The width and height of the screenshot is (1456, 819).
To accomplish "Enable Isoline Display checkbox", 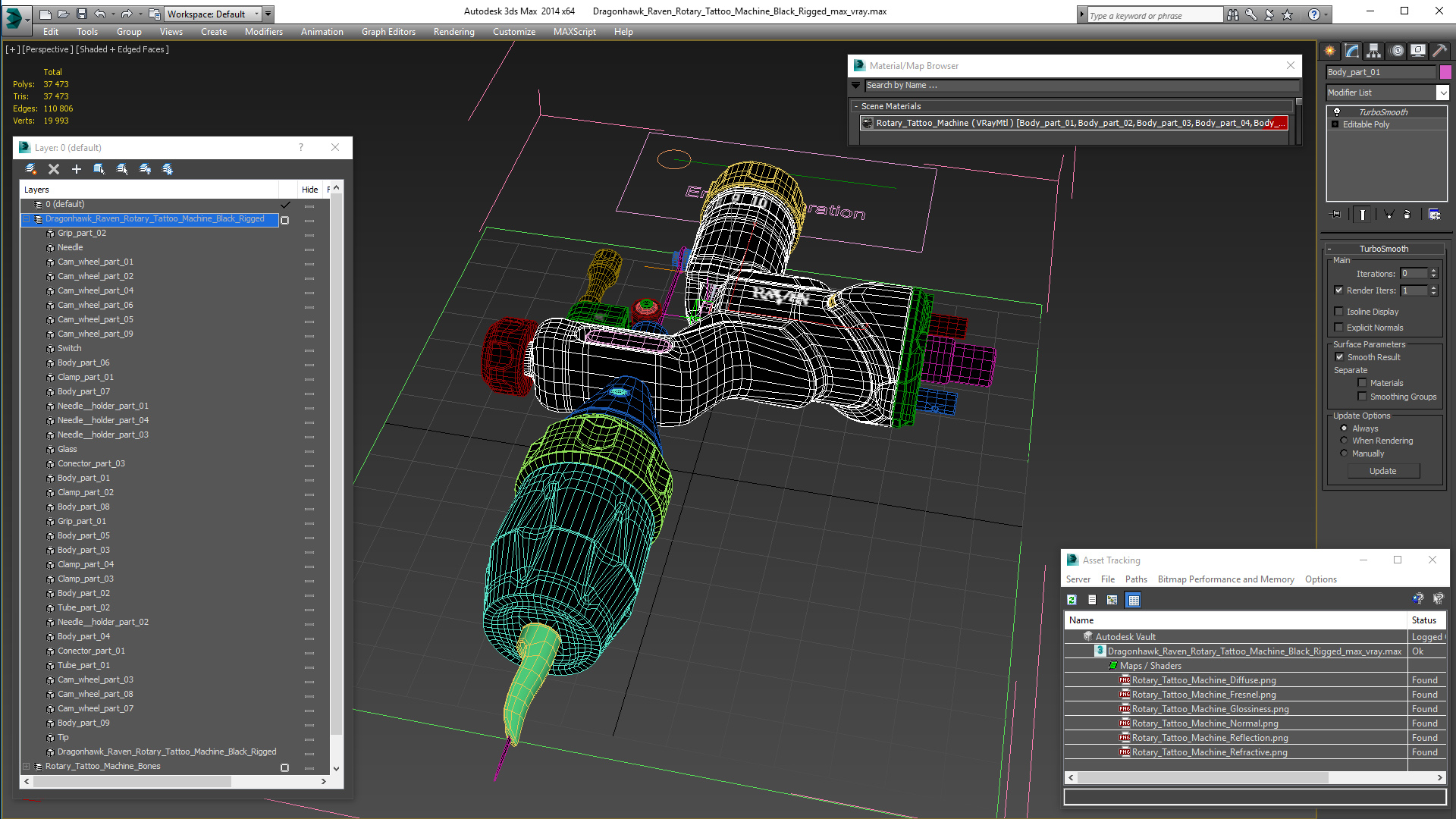I will point(1339,312).
